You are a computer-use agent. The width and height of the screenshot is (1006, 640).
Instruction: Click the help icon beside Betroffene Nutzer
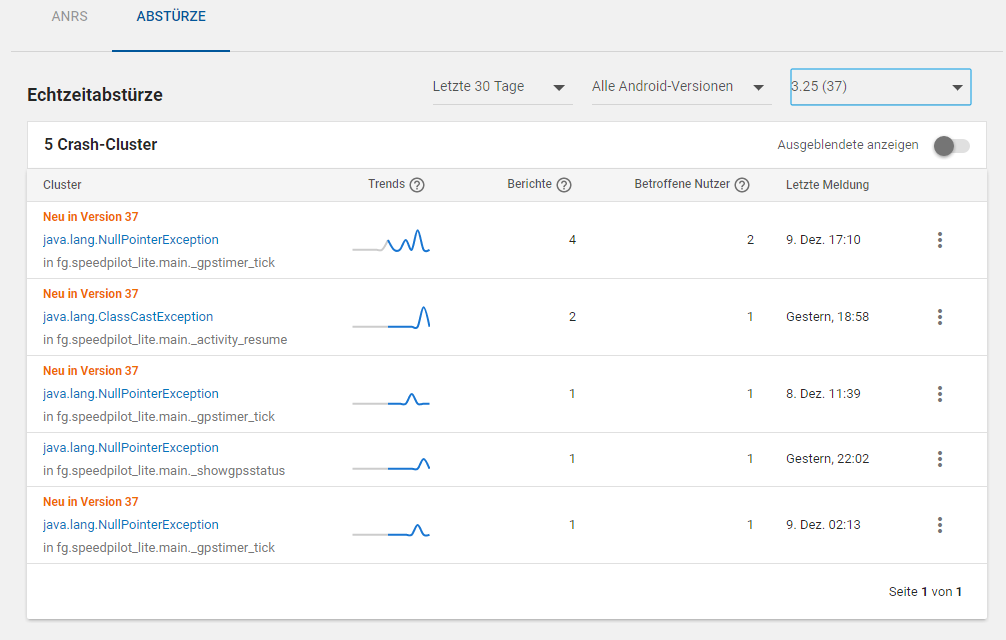point(742,185)
